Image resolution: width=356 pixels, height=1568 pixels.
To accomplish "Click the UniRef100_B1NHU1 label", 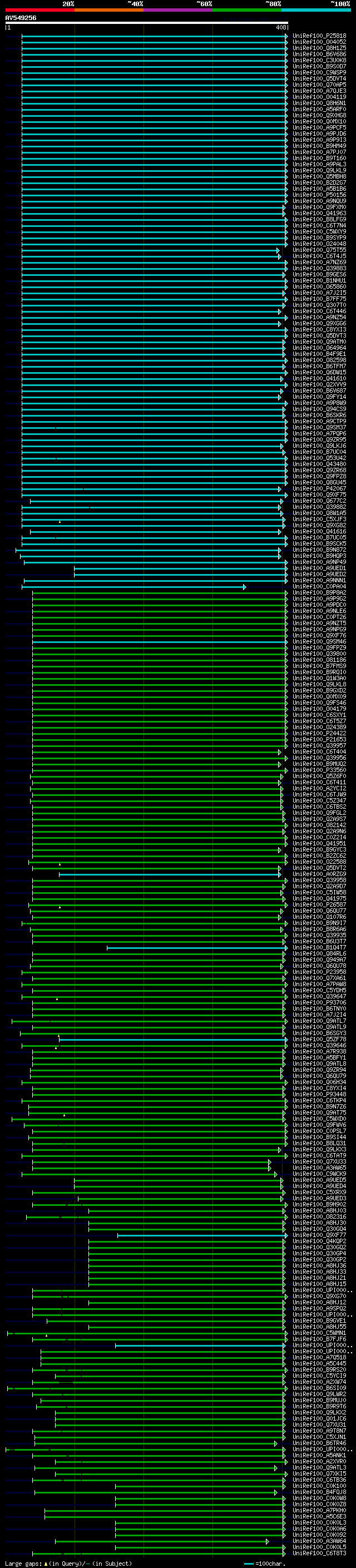I will point(319,280).
